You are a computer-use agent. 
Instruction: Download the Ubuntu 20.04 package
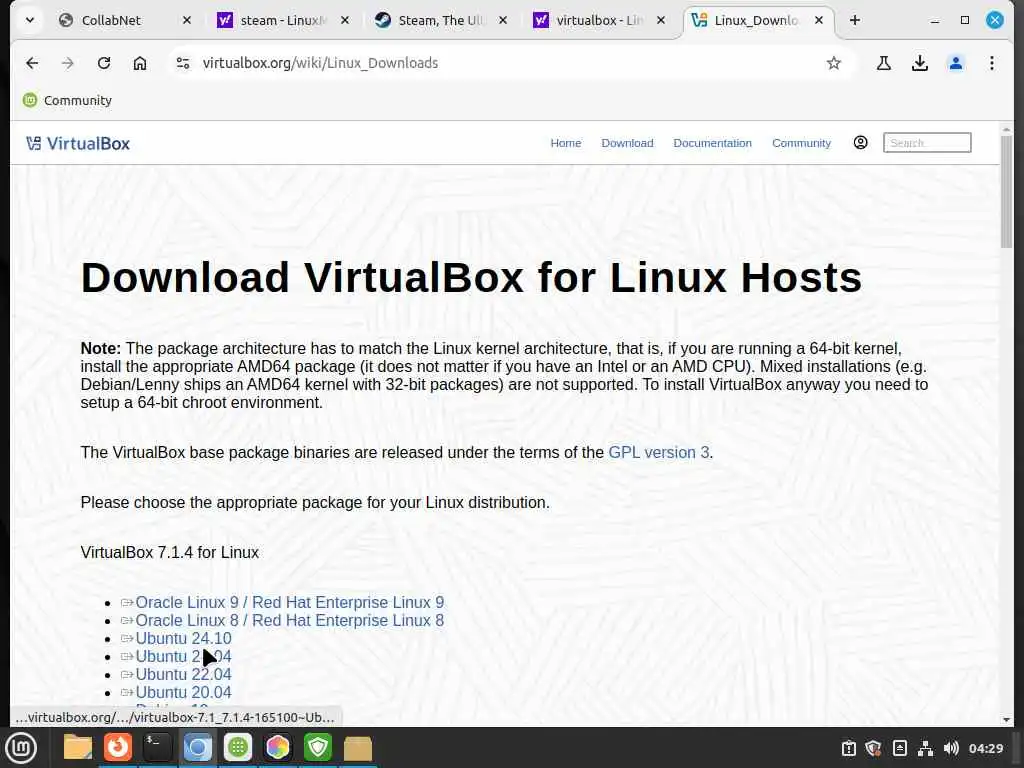[x=183, y=692]
